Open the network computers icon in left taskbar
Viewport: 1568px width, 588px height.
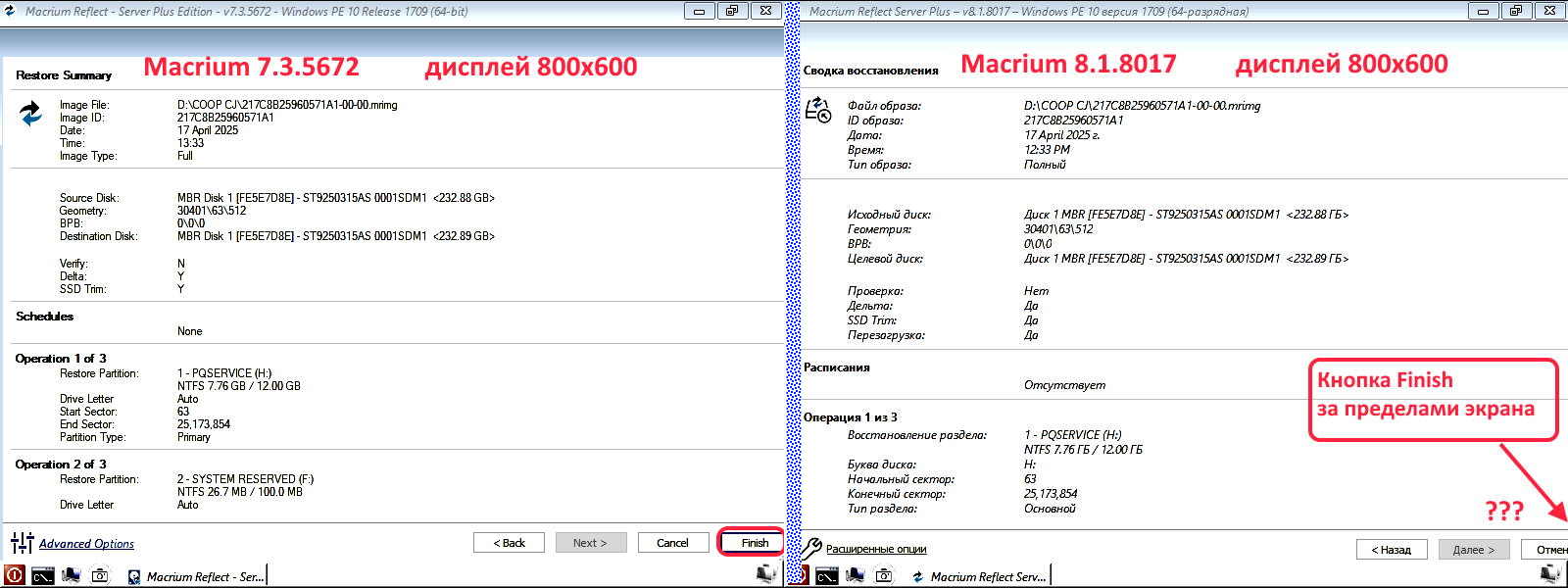[71, 576]
